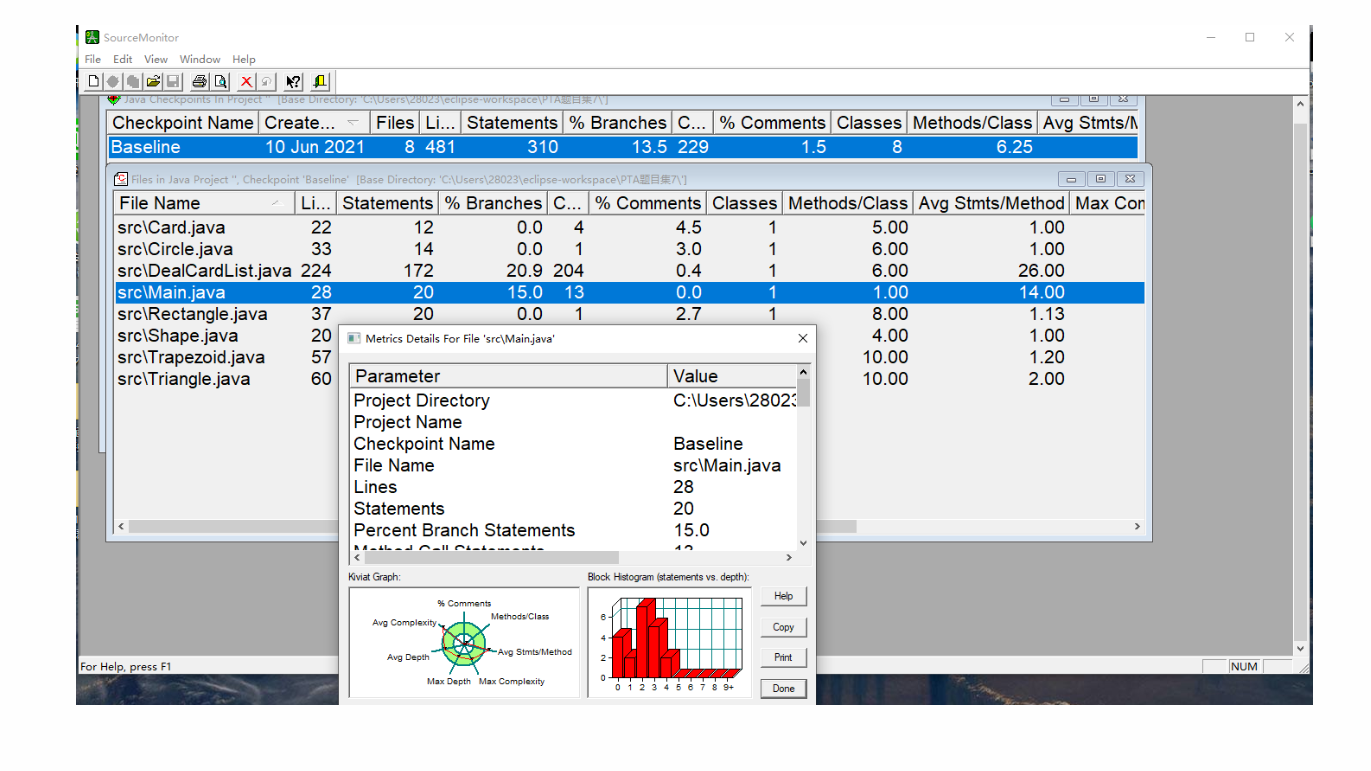The image size is (1371, 771).
Task: Click the Project Directory parameter row
Action: click(x=573, y=401)
